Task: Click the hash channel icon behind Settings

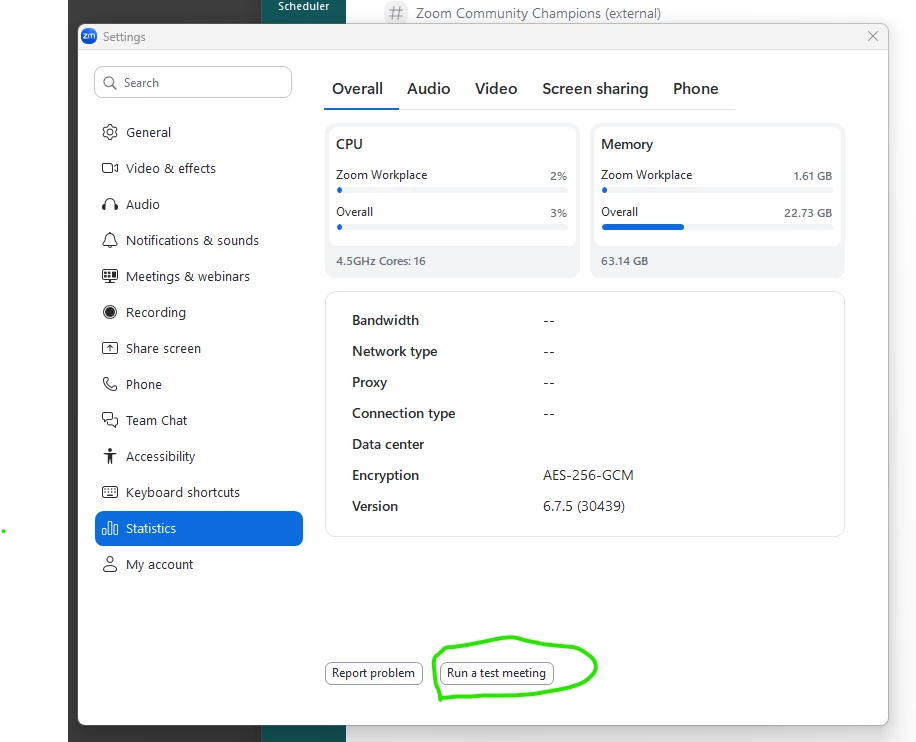Action: pyautogui.click(x=396, y=13)
